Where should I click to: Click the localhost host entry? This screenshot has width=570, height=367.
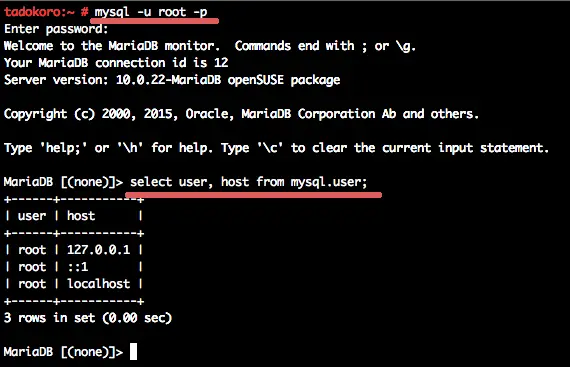(99, 283)
